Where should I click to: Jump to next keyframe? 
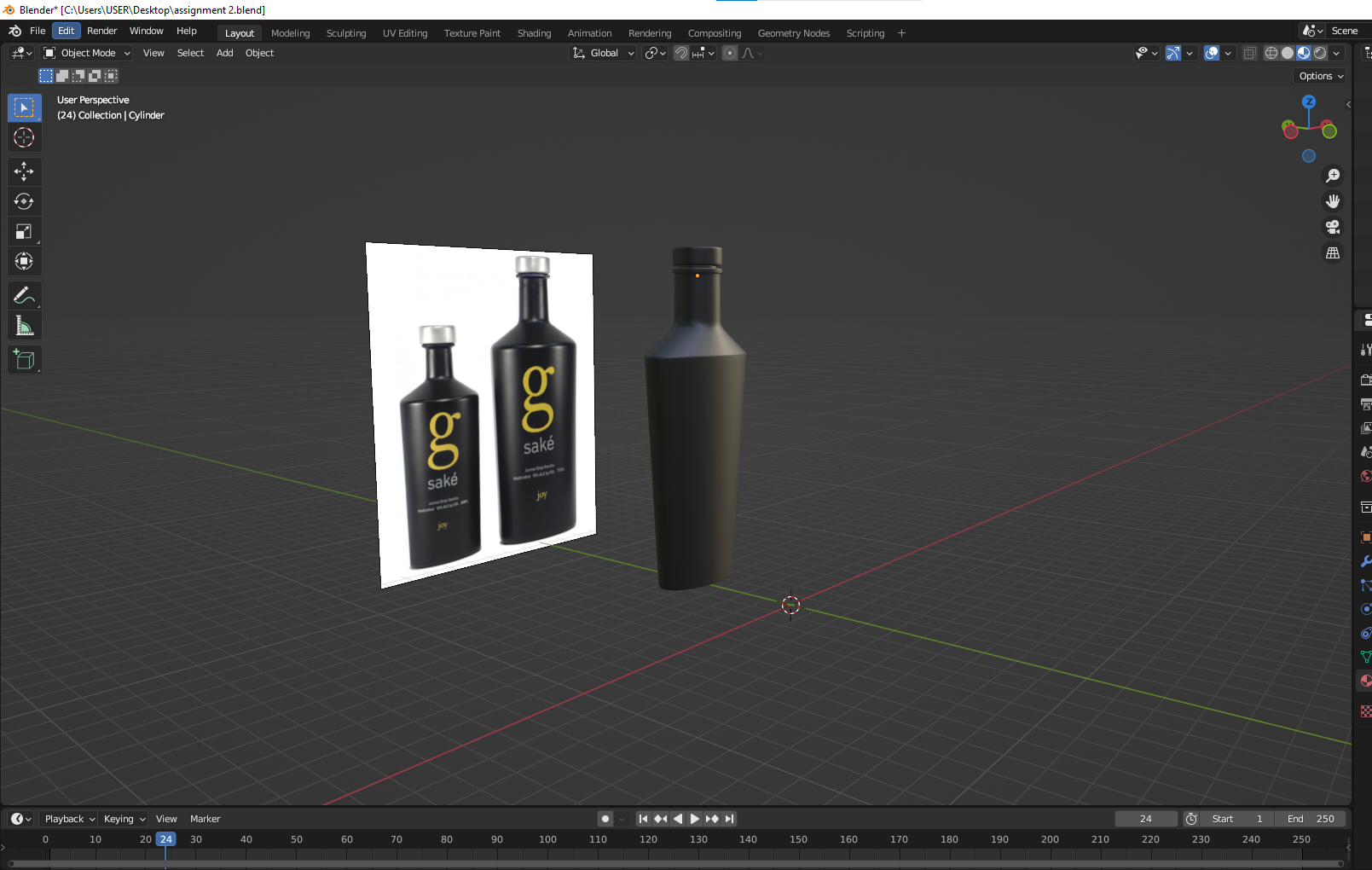tap(712, 819)
